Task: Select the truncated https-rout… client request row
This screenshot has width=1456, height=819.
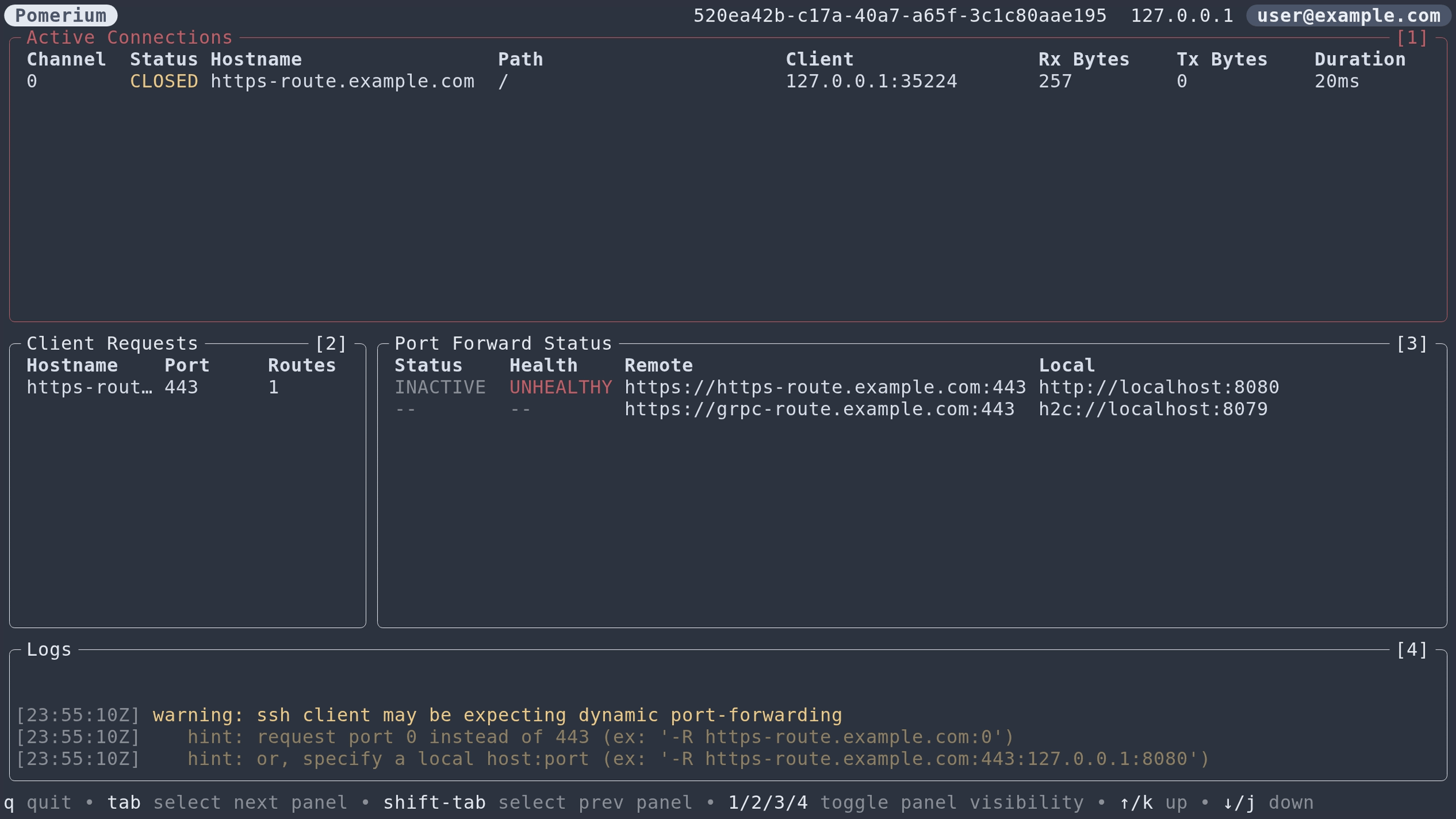Action: point(89,387)
